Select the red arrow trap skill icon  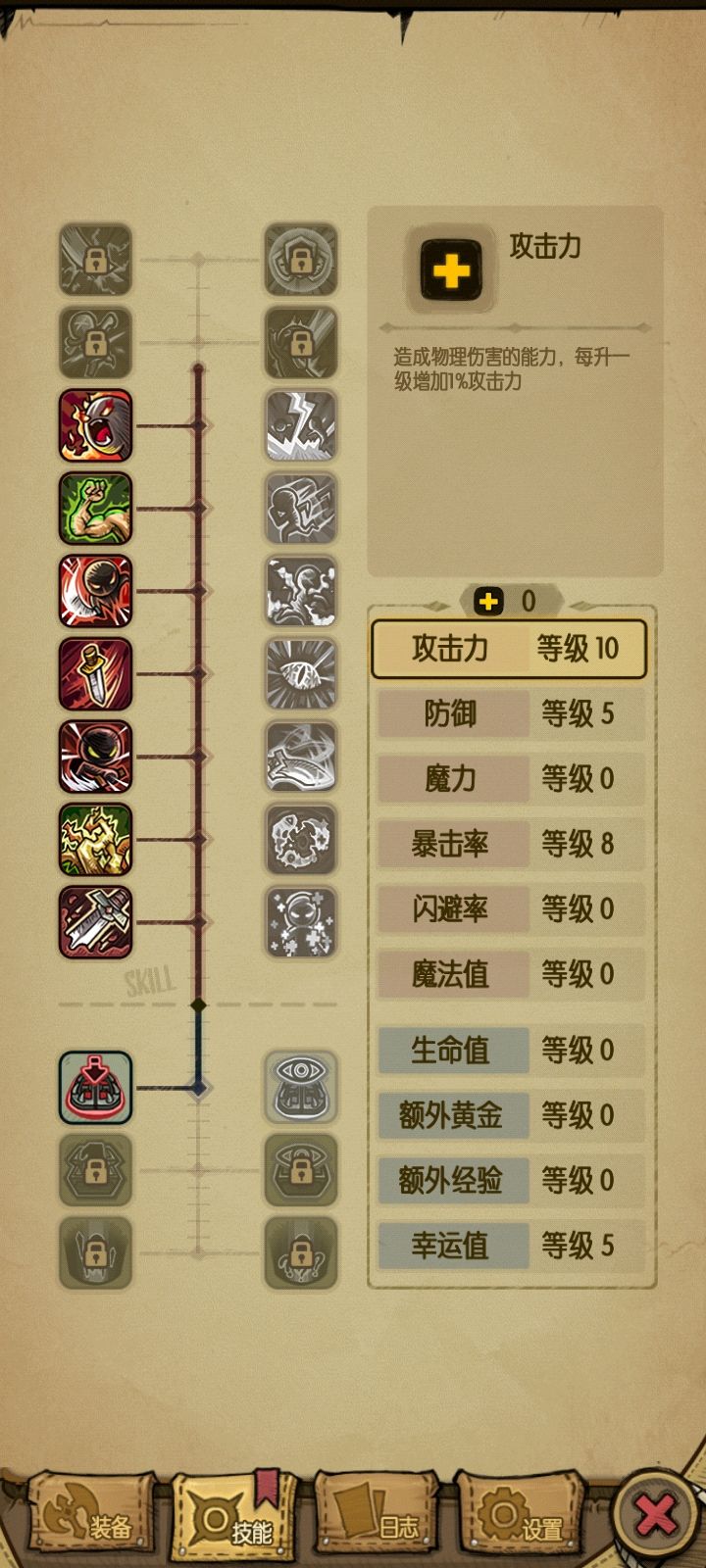(x=95, y=1087)
